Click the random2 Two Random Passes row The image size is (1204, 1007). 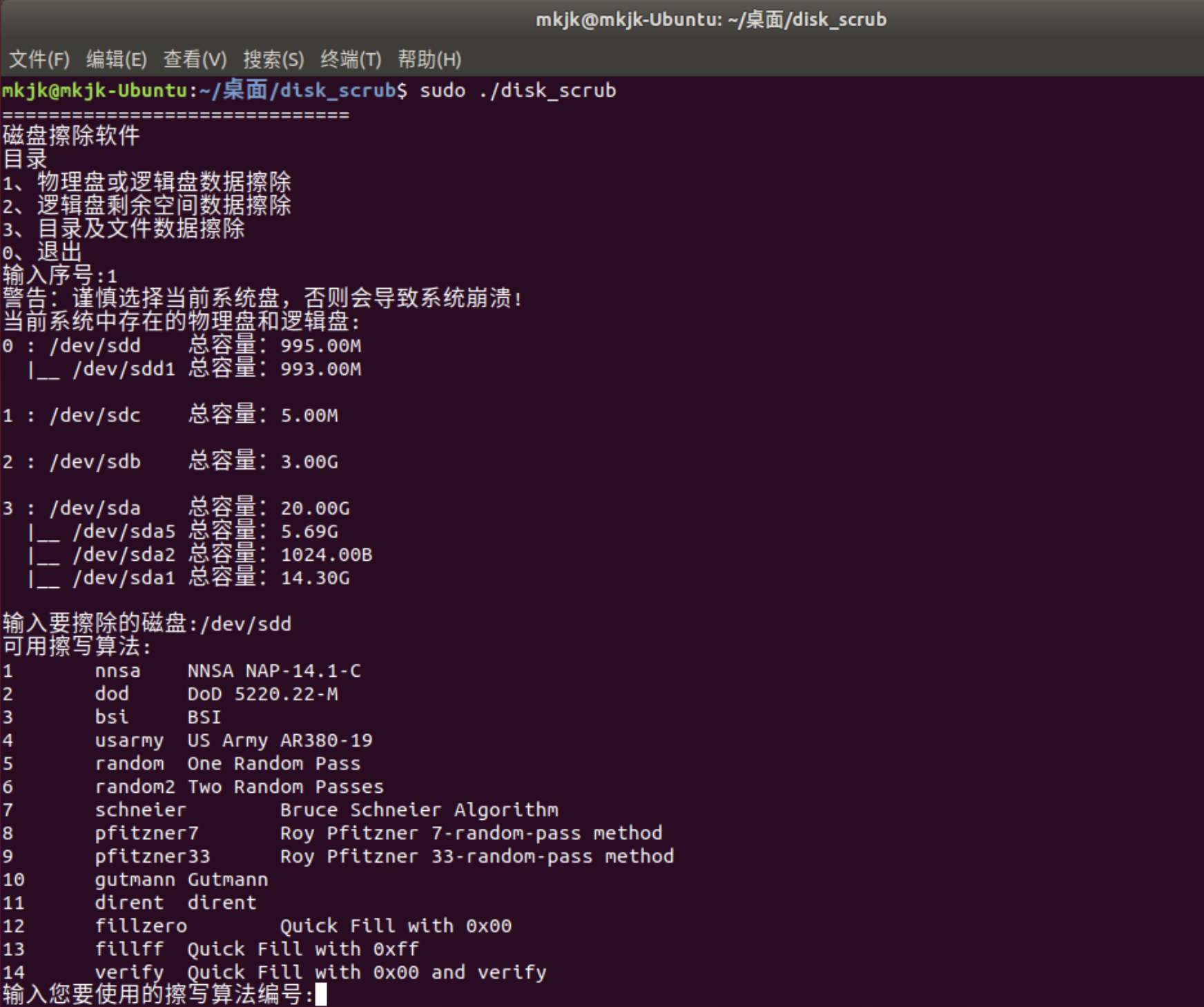pyautogui.click(x=193, y=787)
